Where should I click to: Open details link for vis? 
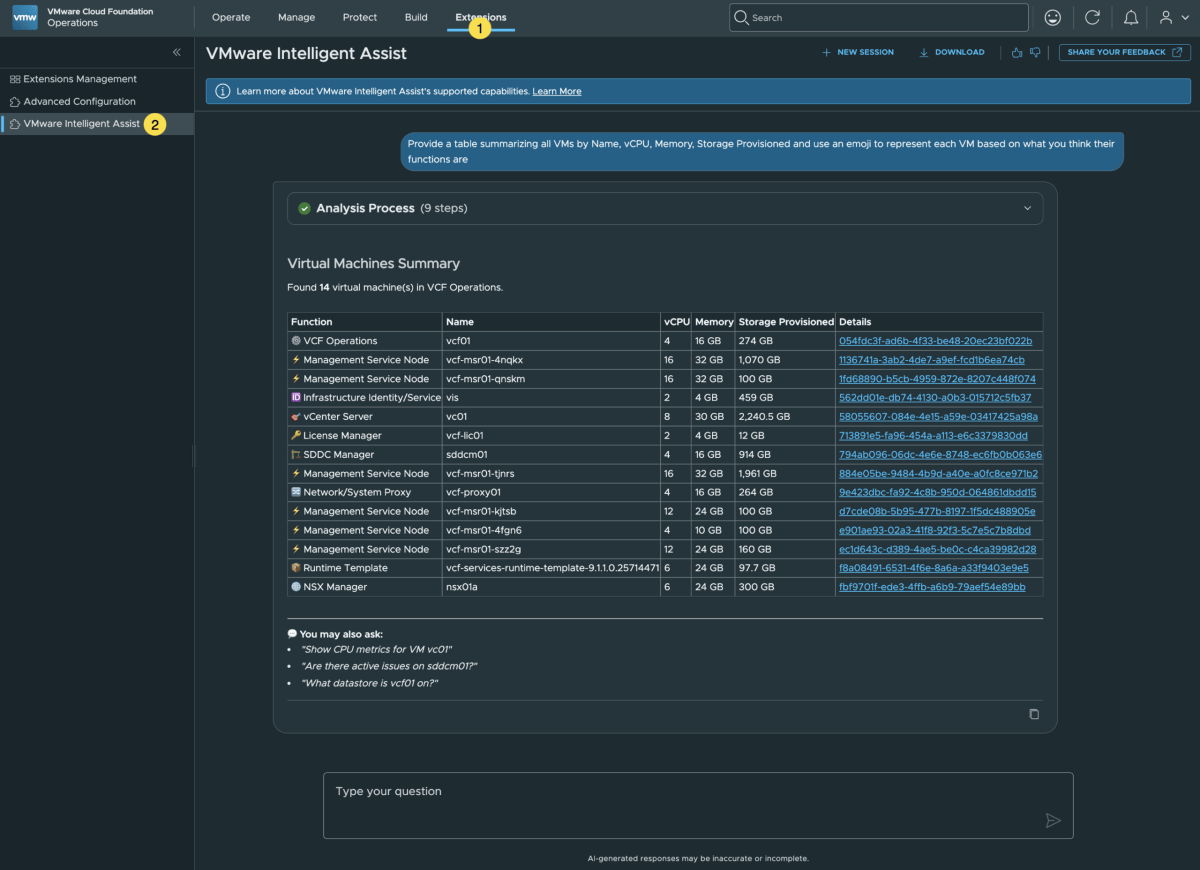pyautogui.click(x=935, y=397)
